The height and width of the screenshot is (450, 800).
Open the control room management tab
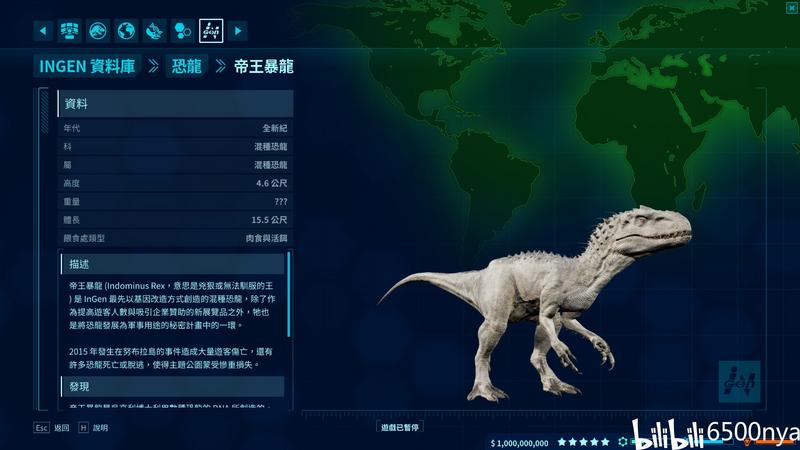point(69,31)
